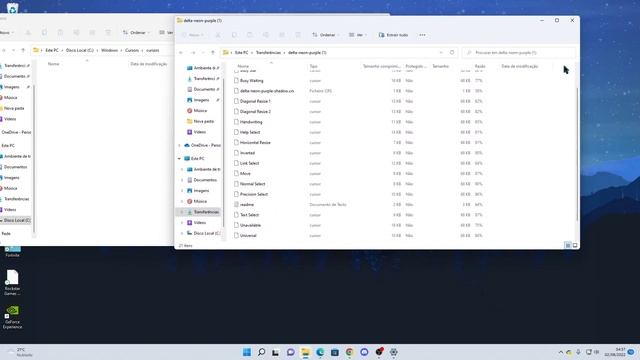Click the Delete trash icon in the cursors window toolbar
The image size is (640, 360).
click(x=108, y=33)
